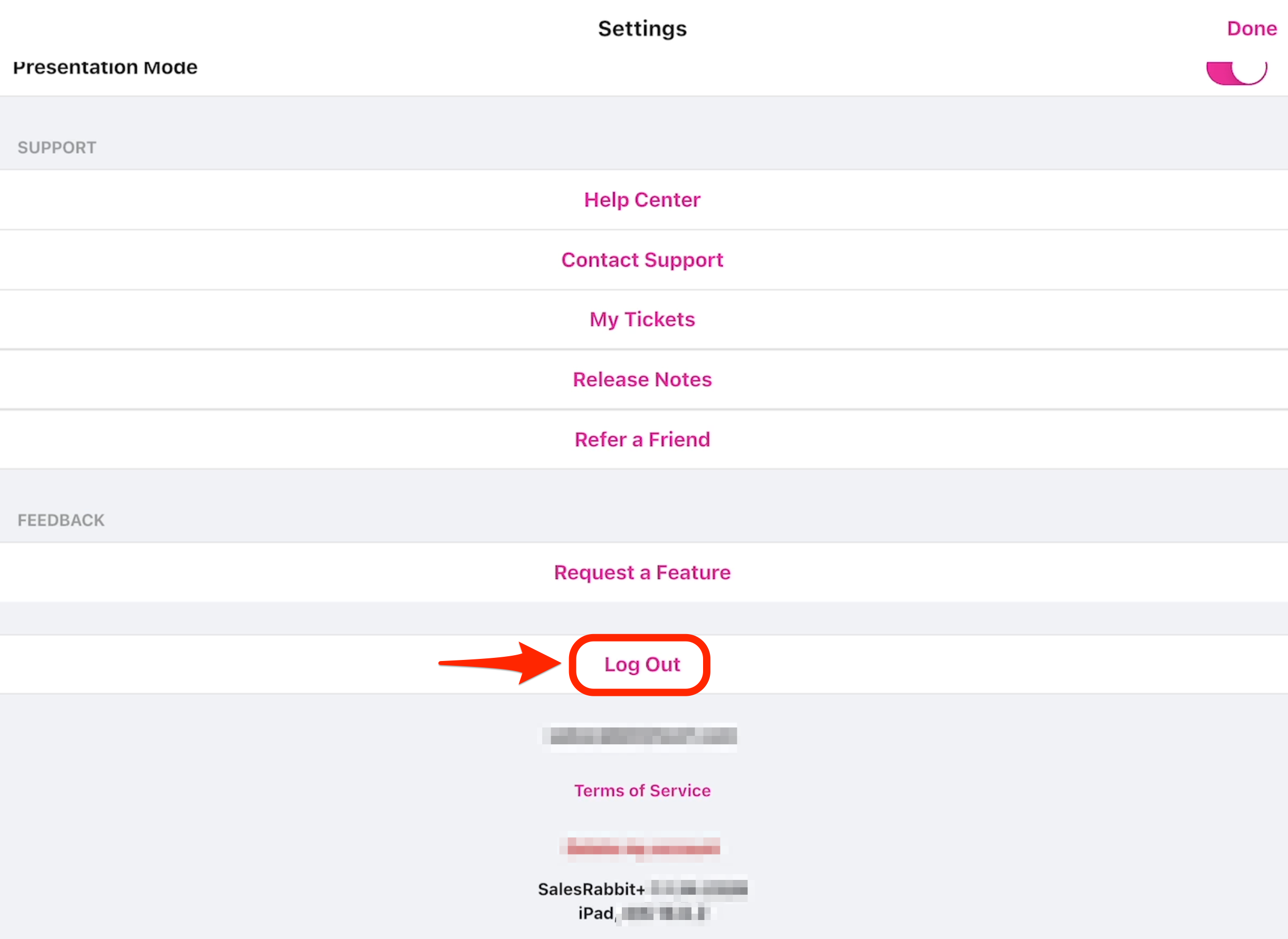1288x939 pixels.
Task: Click the Presentation Mode label
Action: tap(105, 68)
